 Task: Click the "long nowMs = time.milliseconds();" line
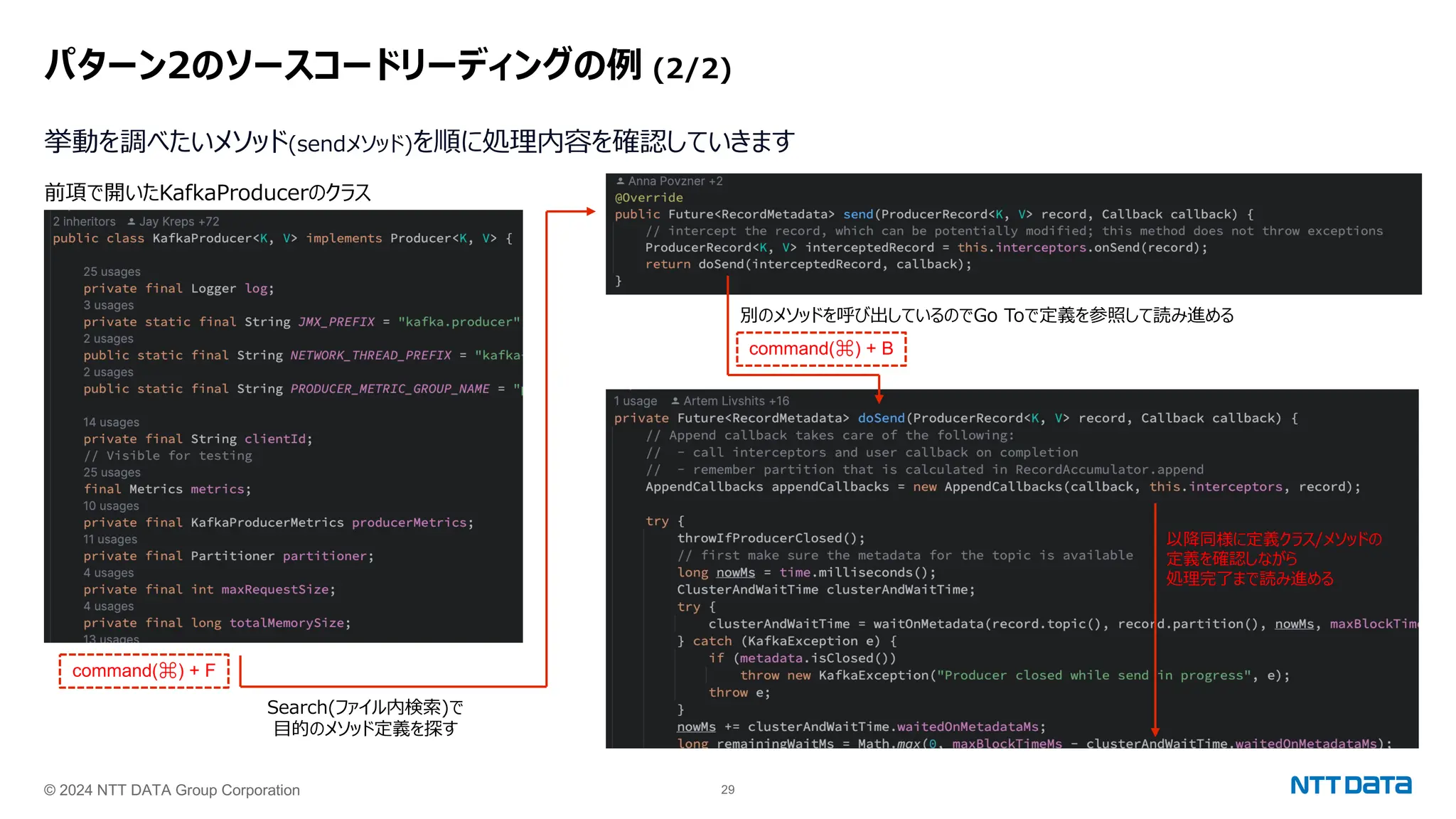(x=806, y=572)
